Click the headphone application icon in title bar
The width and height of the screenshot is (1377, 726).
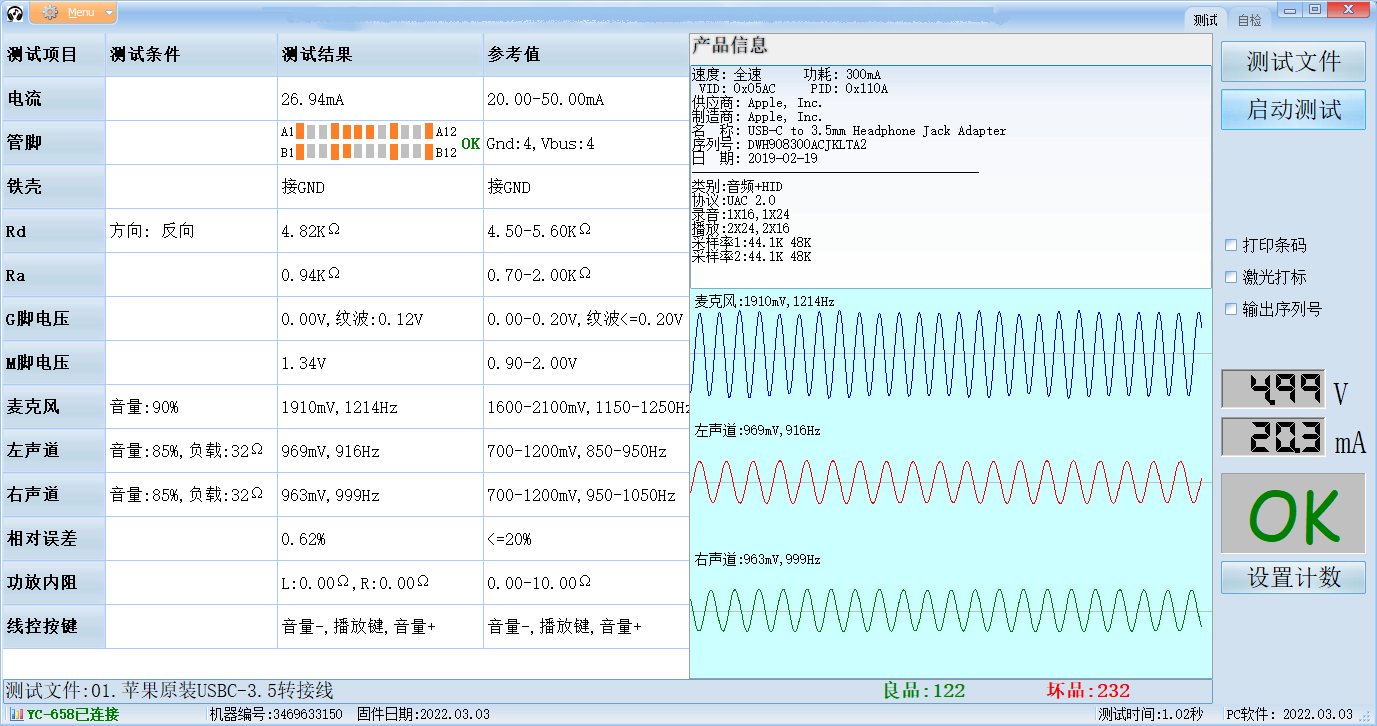click(15, 12)
